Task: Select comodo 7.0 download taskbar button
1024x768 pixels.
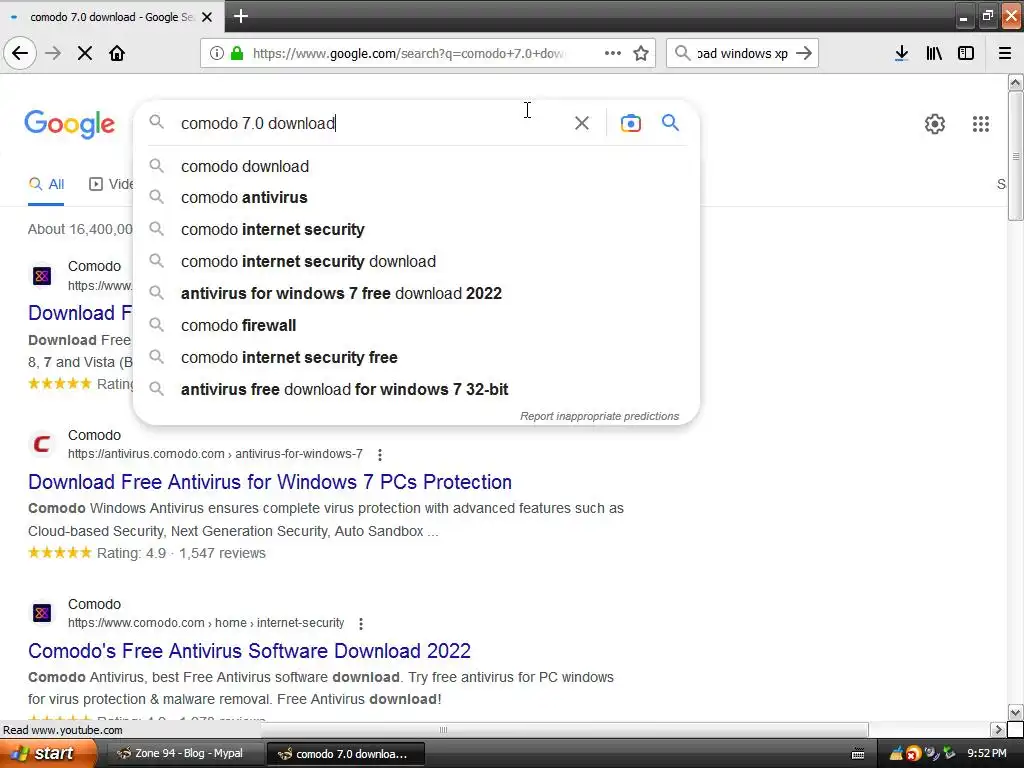Action: 346,754
